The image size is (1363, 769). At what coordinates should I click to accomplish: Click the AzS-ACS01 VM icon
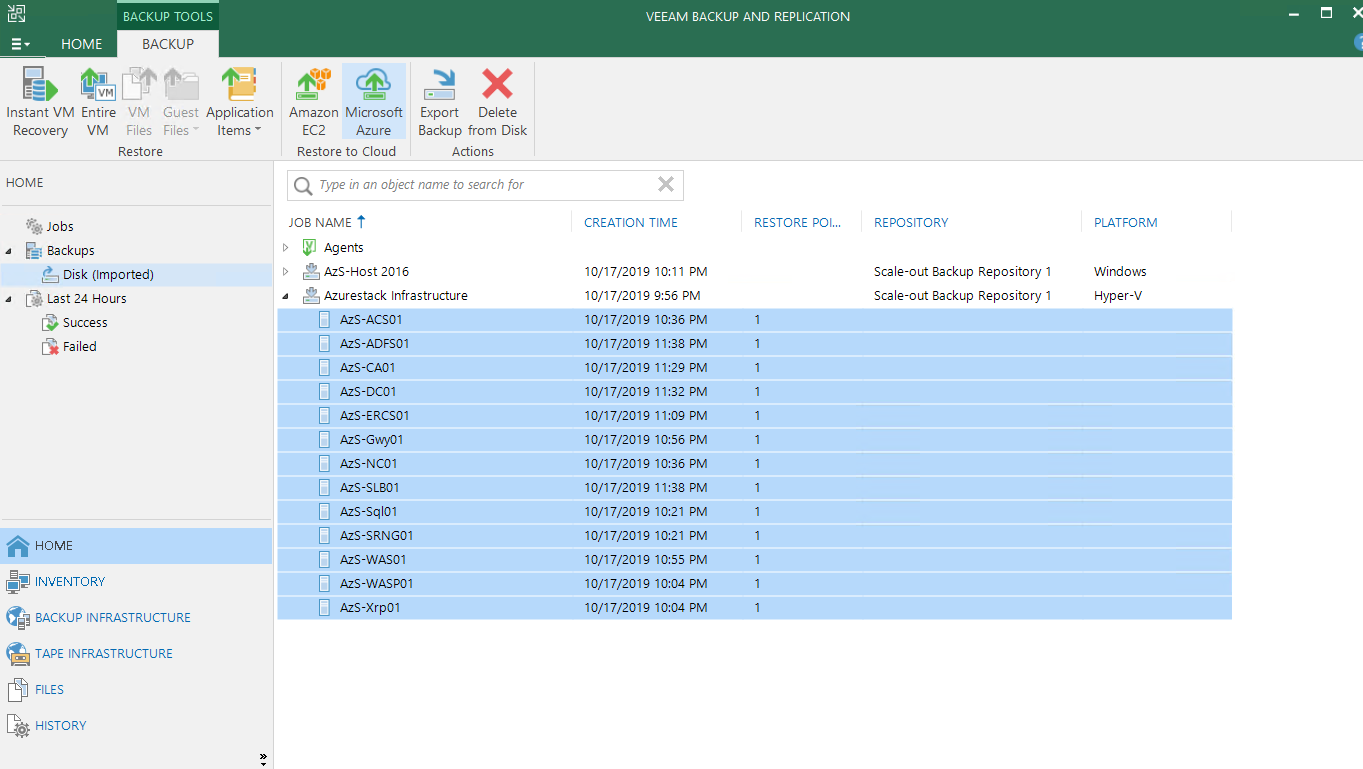pos(324,320)
